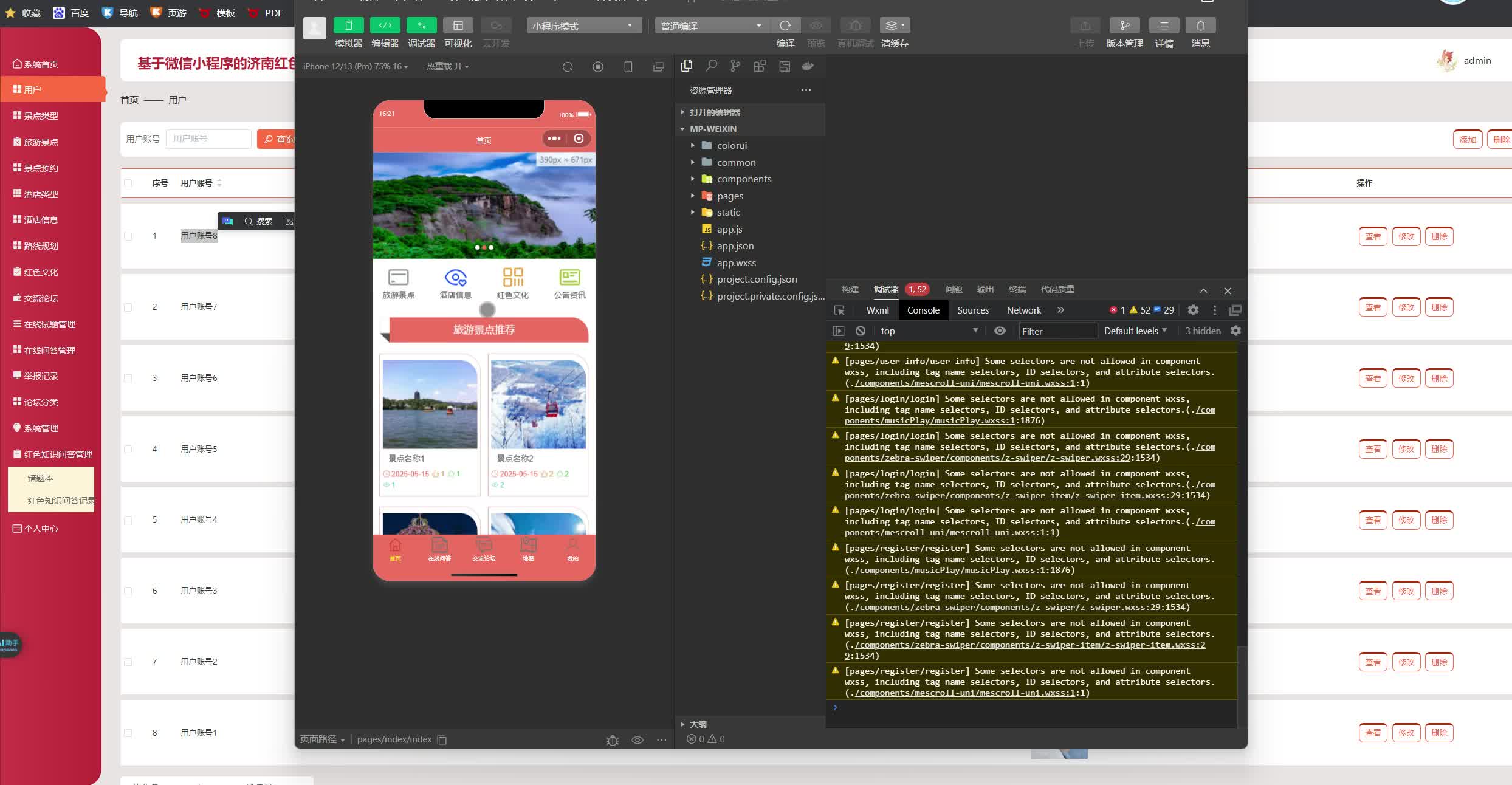Toggle the Debugger panel button
This screenshot has height=785, width=1512.
pyautogui.click(x=421, y=26)
